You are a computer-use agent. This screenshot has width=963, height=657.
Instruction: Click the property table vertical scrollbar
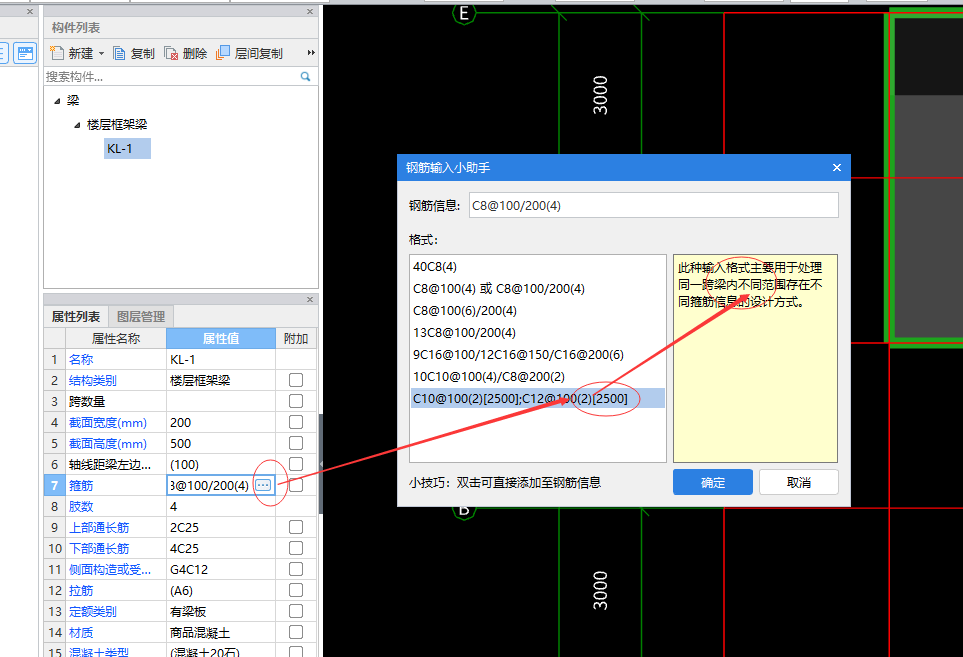click(321, 464)
